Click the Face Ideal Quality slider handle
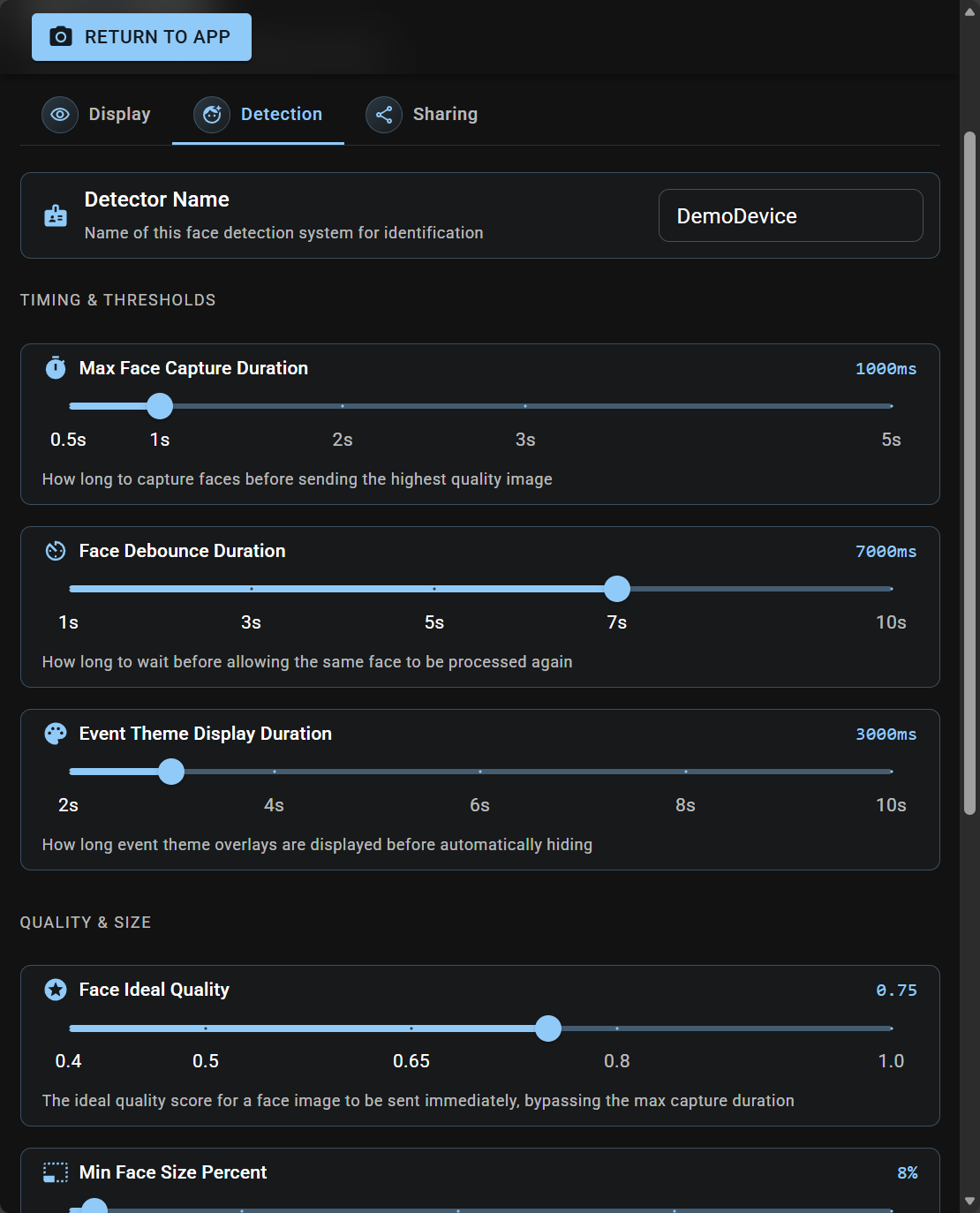The image size is (980, 1213). (548, 1028)
